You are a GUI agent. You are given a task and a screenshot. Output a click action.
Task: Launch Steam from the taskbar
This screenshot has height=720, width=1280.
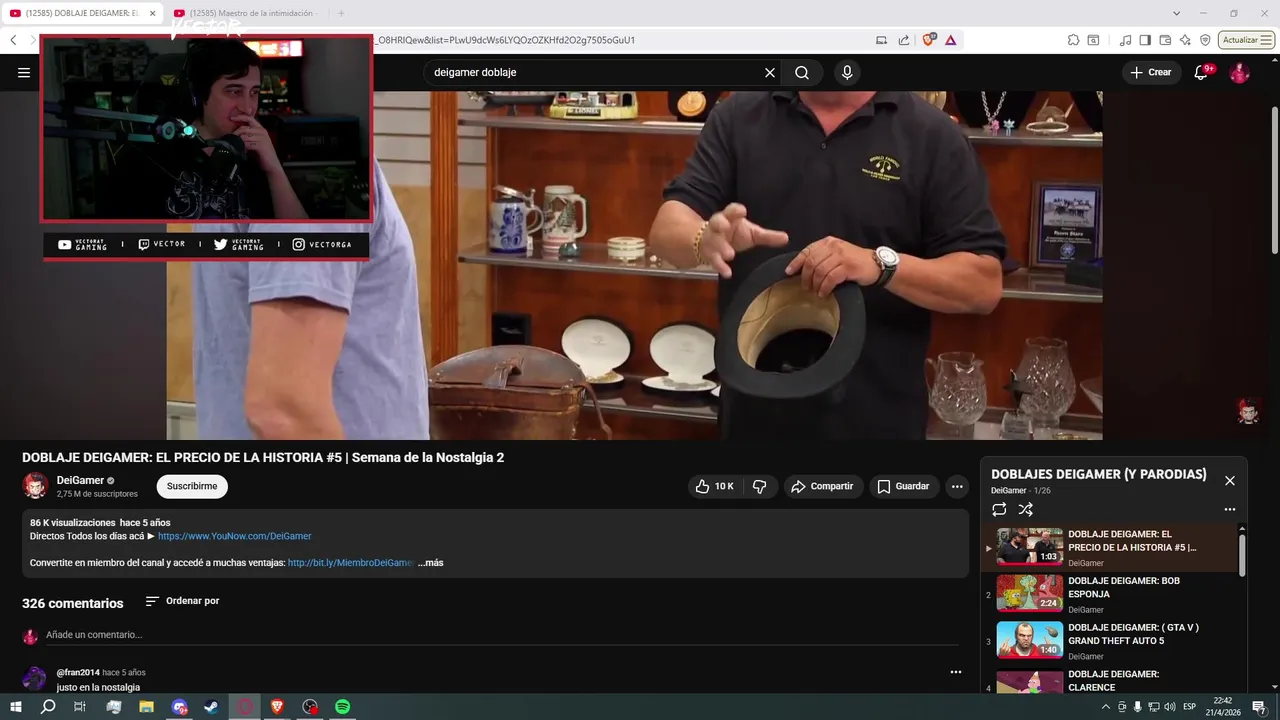point(212,707)
